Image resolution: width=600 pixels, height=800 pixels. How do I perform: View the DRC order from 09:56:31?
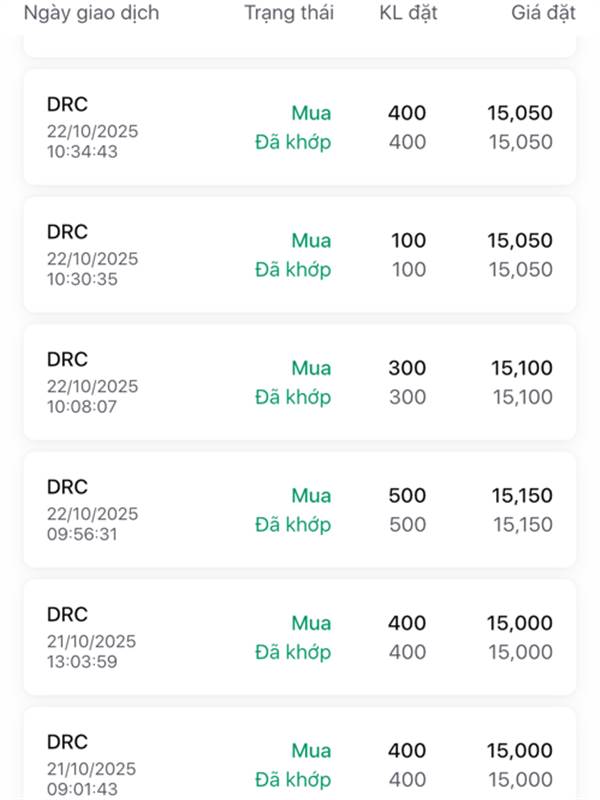[x=300, y=509]
